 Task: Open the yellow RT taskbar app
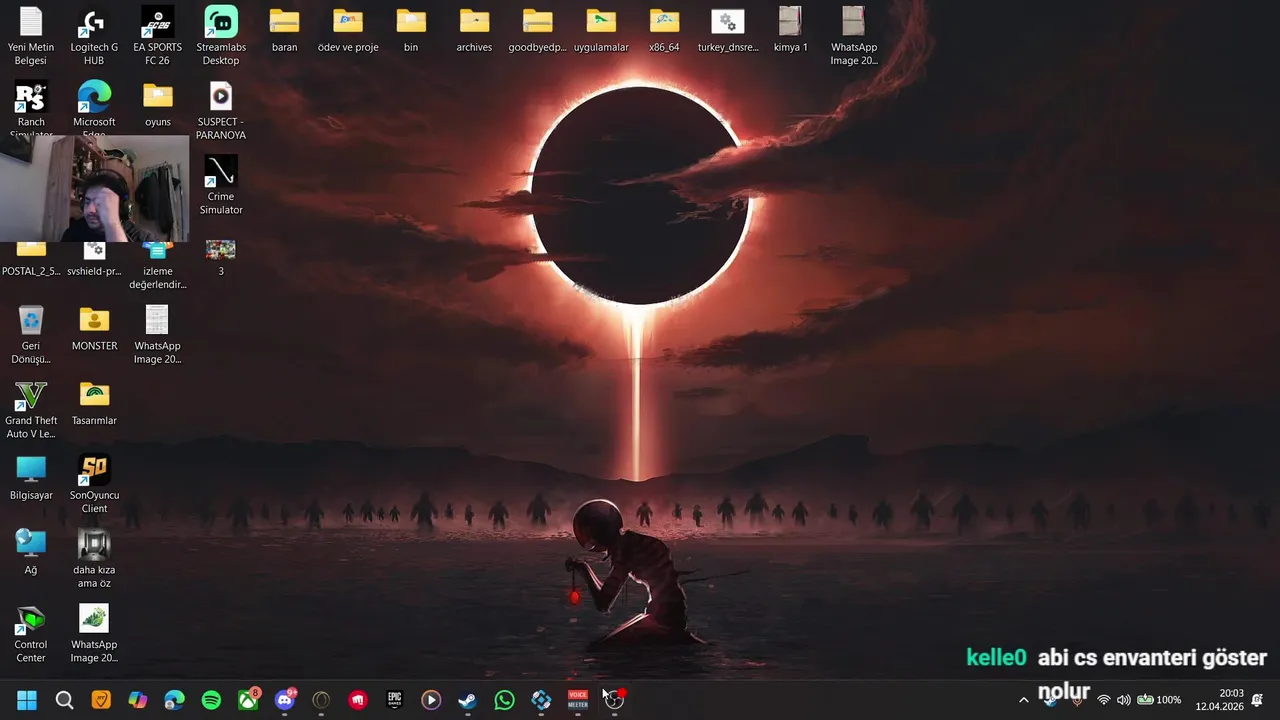tap(101, 700)
